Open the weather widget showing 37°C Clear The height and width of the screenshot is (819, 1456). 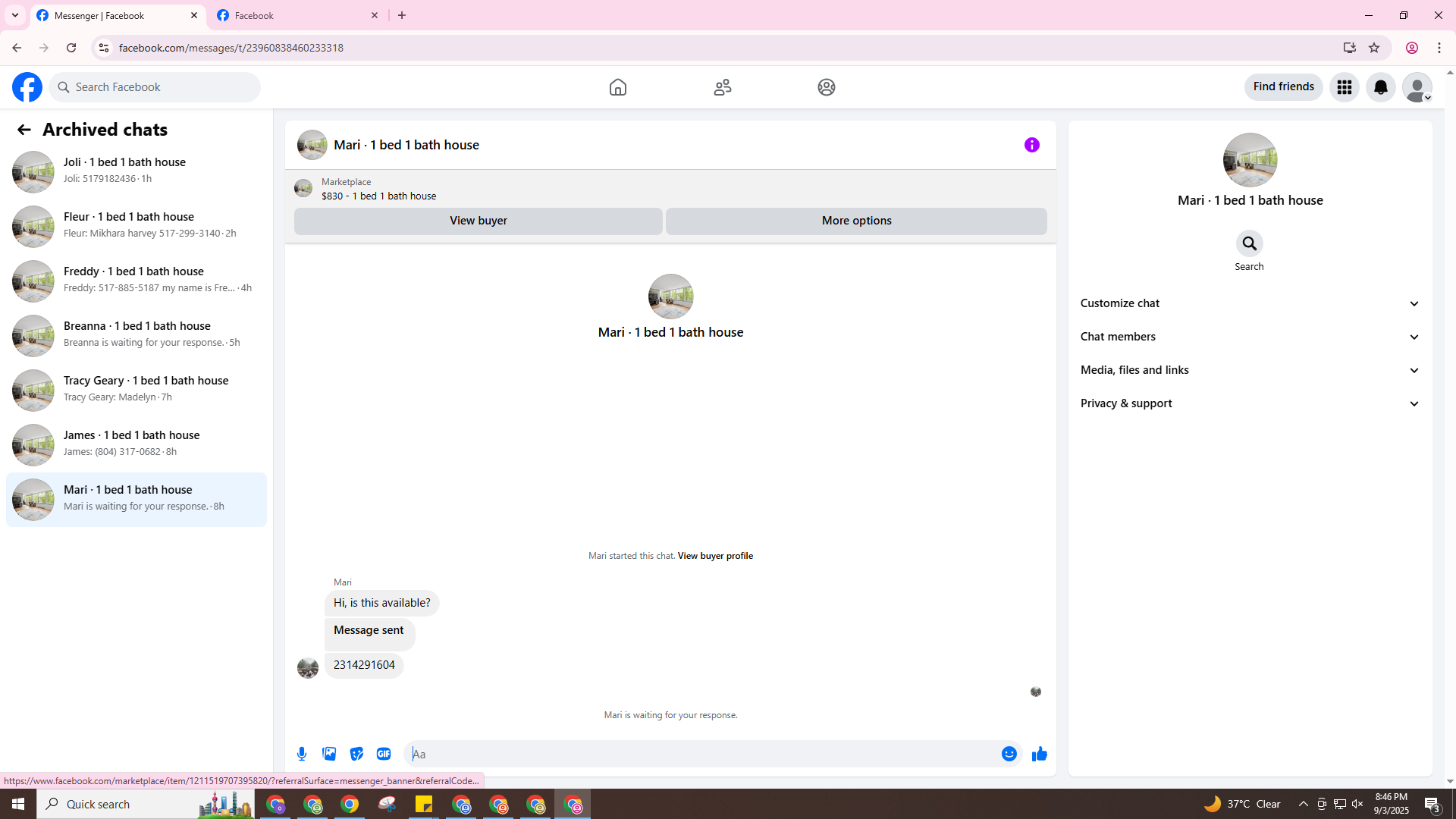click(x=1242, y=804)
